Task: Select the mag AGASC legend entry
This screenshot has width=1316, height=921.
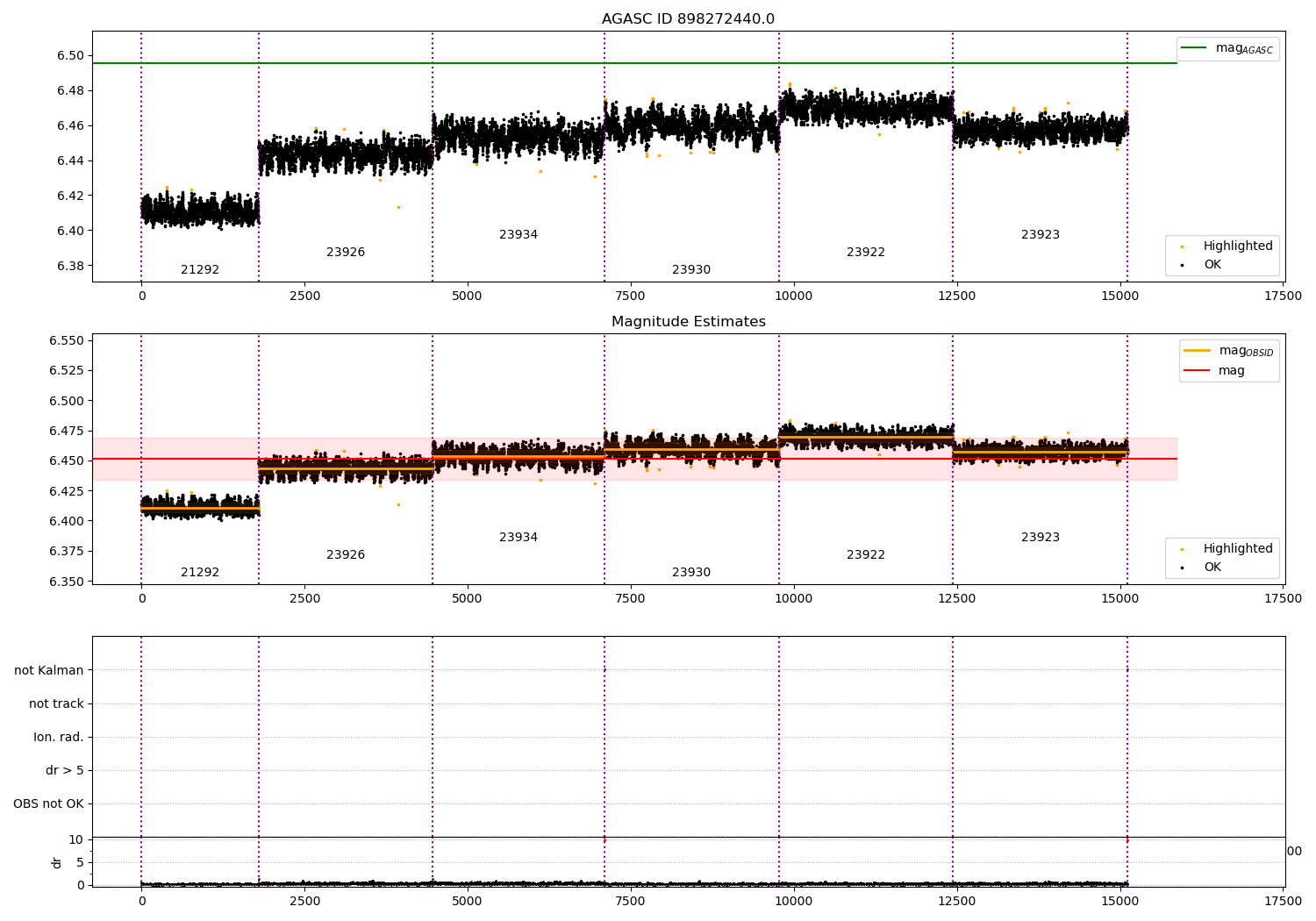Action: point(1227,48)
